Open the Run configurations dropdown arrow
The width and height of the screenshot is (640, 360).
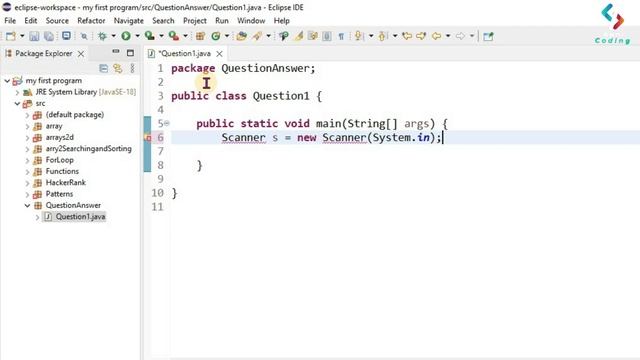[x=138, y=36]
